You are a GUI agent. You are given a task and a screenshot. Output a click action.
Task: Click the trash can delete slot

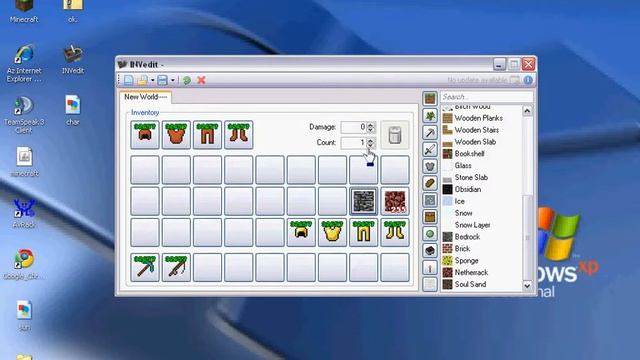395,134
